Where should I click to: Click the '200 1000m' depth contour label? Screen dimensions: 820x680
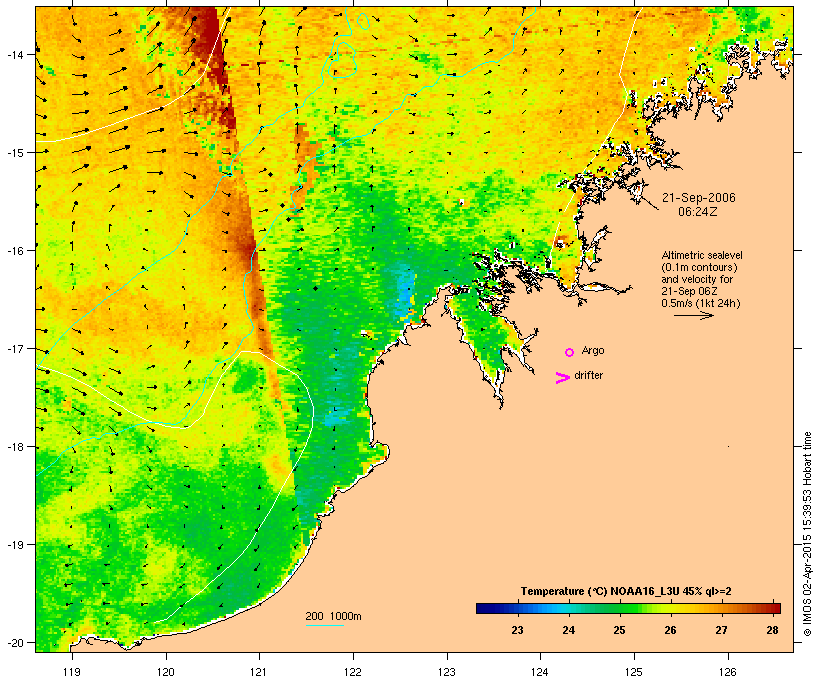[x=333, y=616]
